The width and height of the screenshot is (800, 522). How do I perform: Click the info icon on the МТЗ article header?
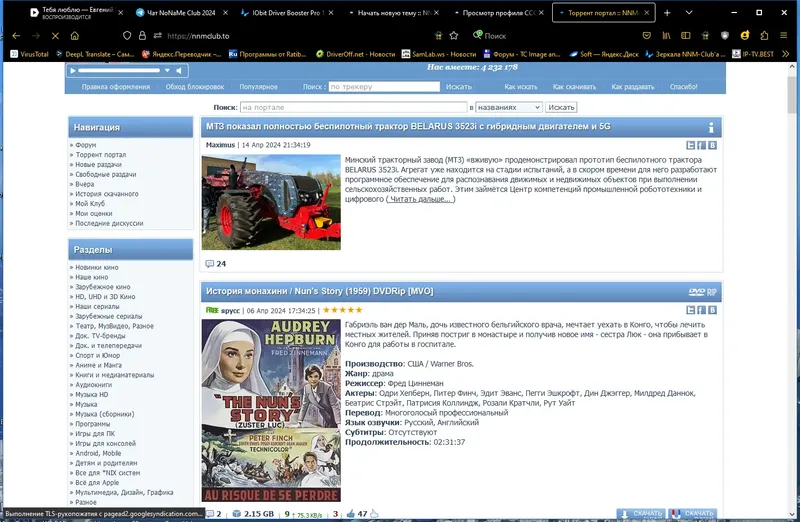tap(711, 127)
